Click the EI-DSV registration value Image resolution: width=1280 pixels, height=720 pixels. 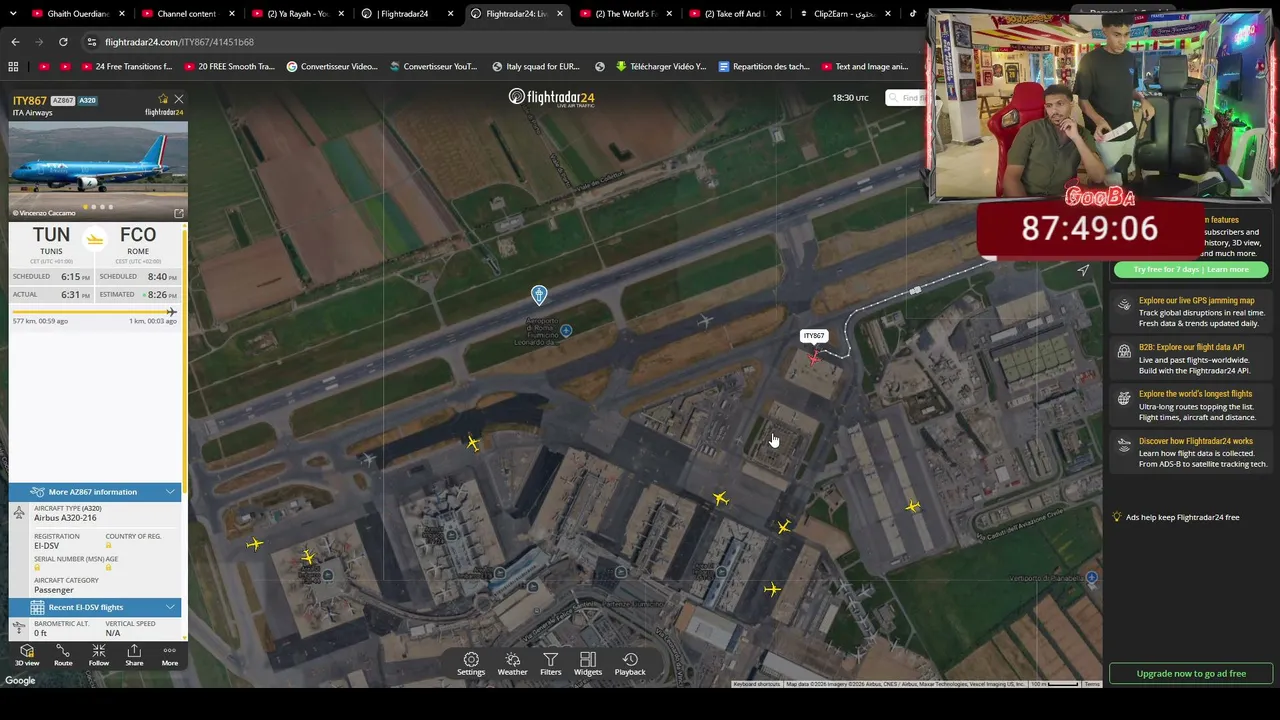click(46, 546)
